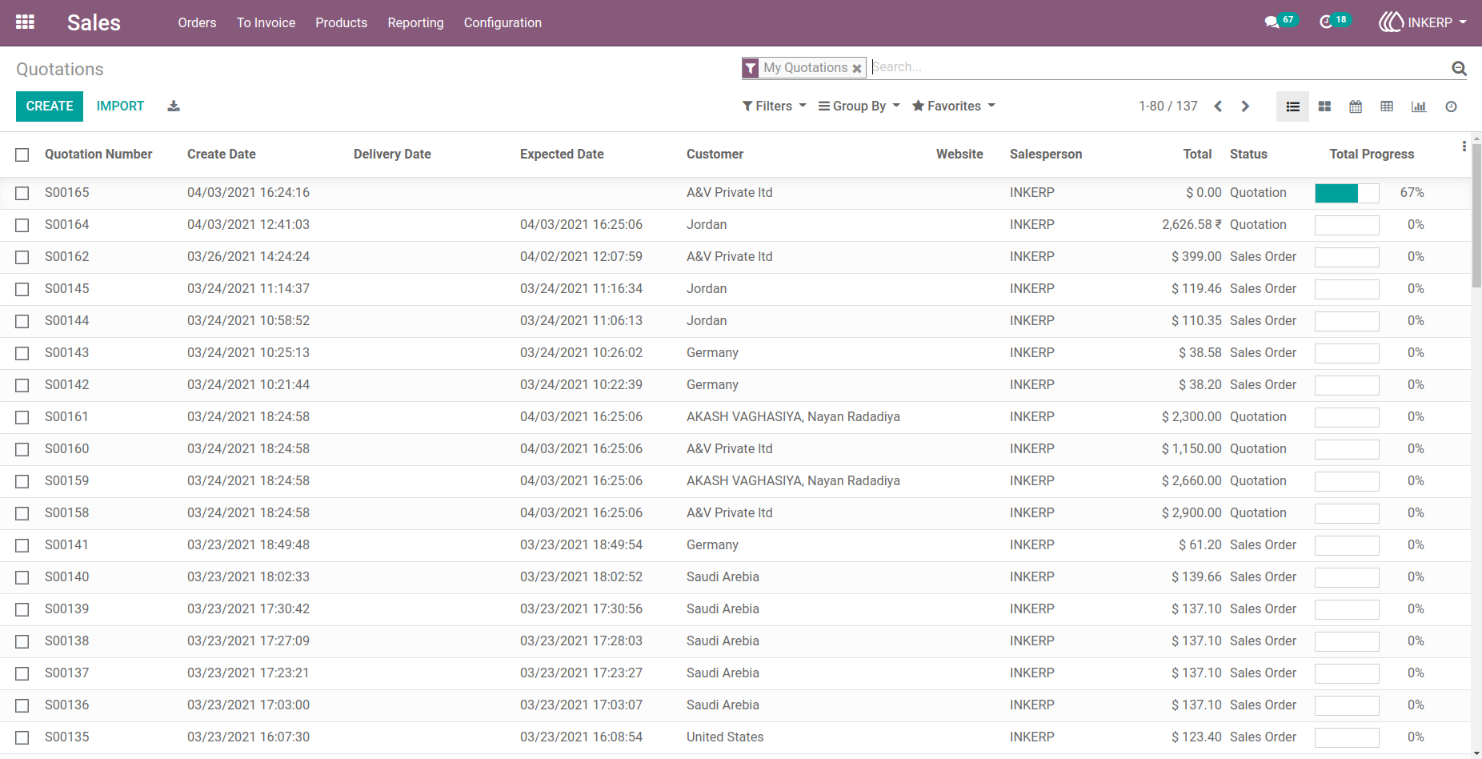The width and height of the screenshot is (1482, 759).
Task: Switch to calendar view
Action: 1355,106
